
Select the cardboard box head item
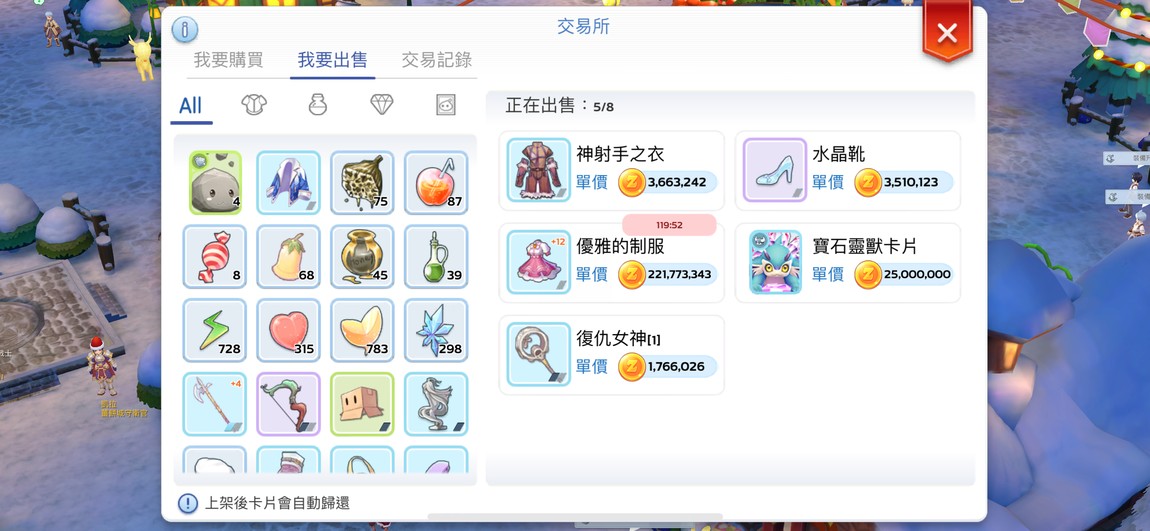(362, 404)
